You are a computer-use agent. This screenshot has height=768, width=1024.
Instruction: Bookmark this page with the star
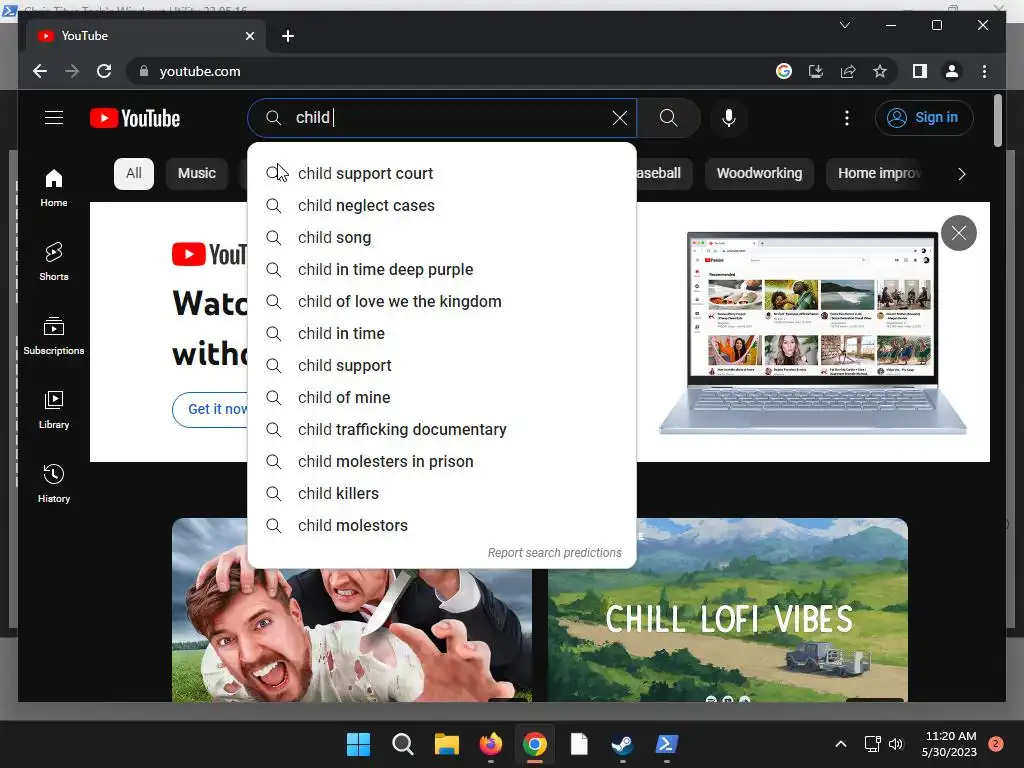(x=880, y=71)
